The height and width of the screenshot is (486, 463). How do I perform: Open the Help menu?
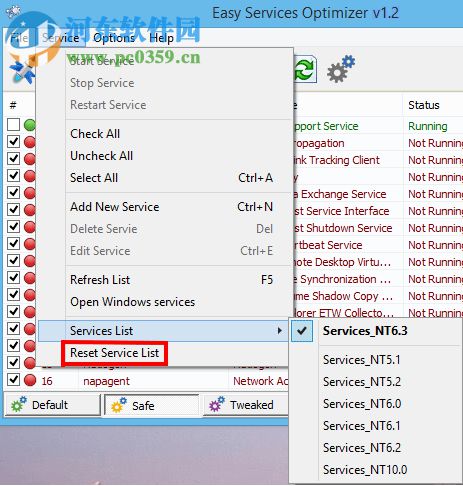click(161, 38)
